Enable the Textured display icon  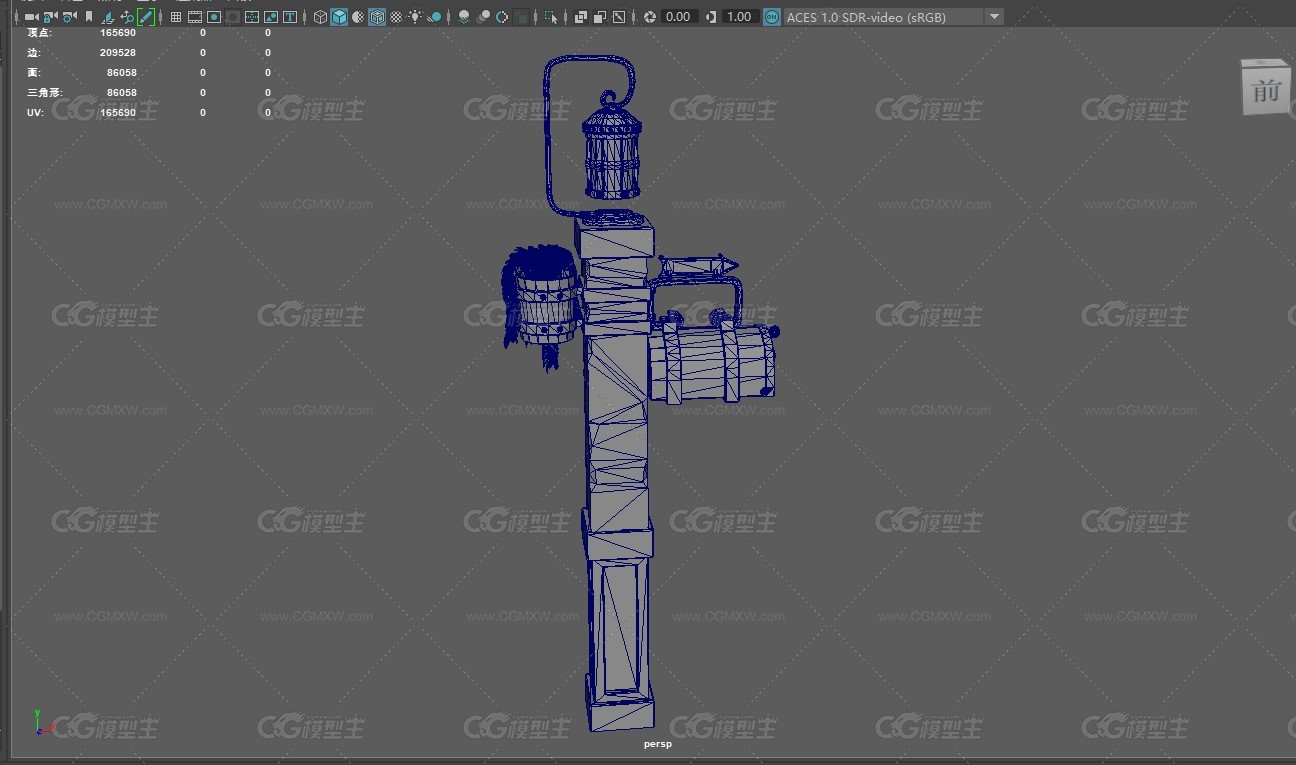396,17
